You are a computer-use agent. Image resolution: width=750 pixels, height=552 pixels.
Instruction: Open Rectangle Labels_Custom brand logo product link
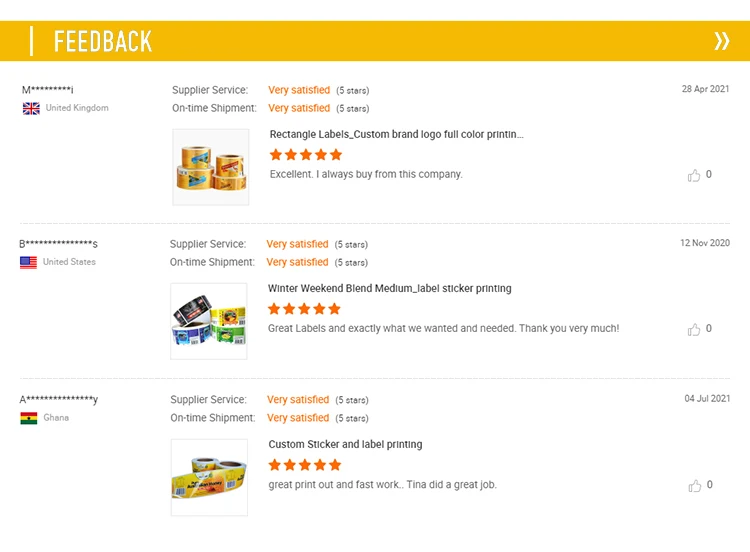tap(396, 134)
